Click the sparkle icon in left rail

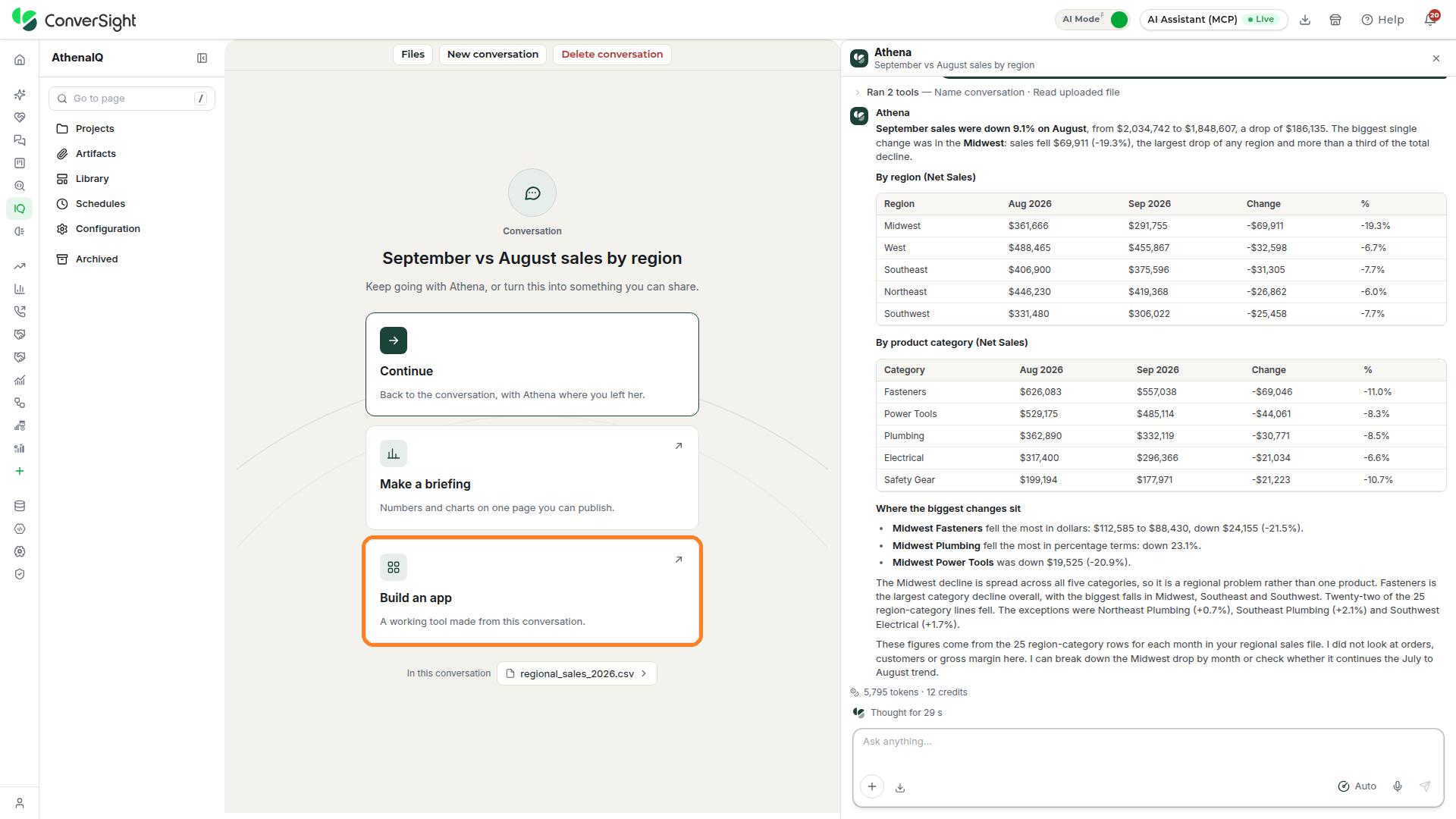[20, 95]
